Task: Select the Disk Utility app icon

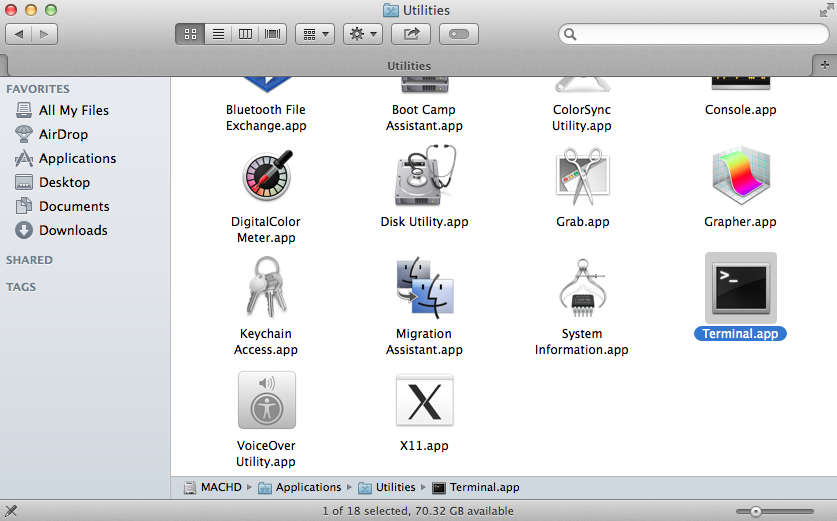Action: point(425,176)
